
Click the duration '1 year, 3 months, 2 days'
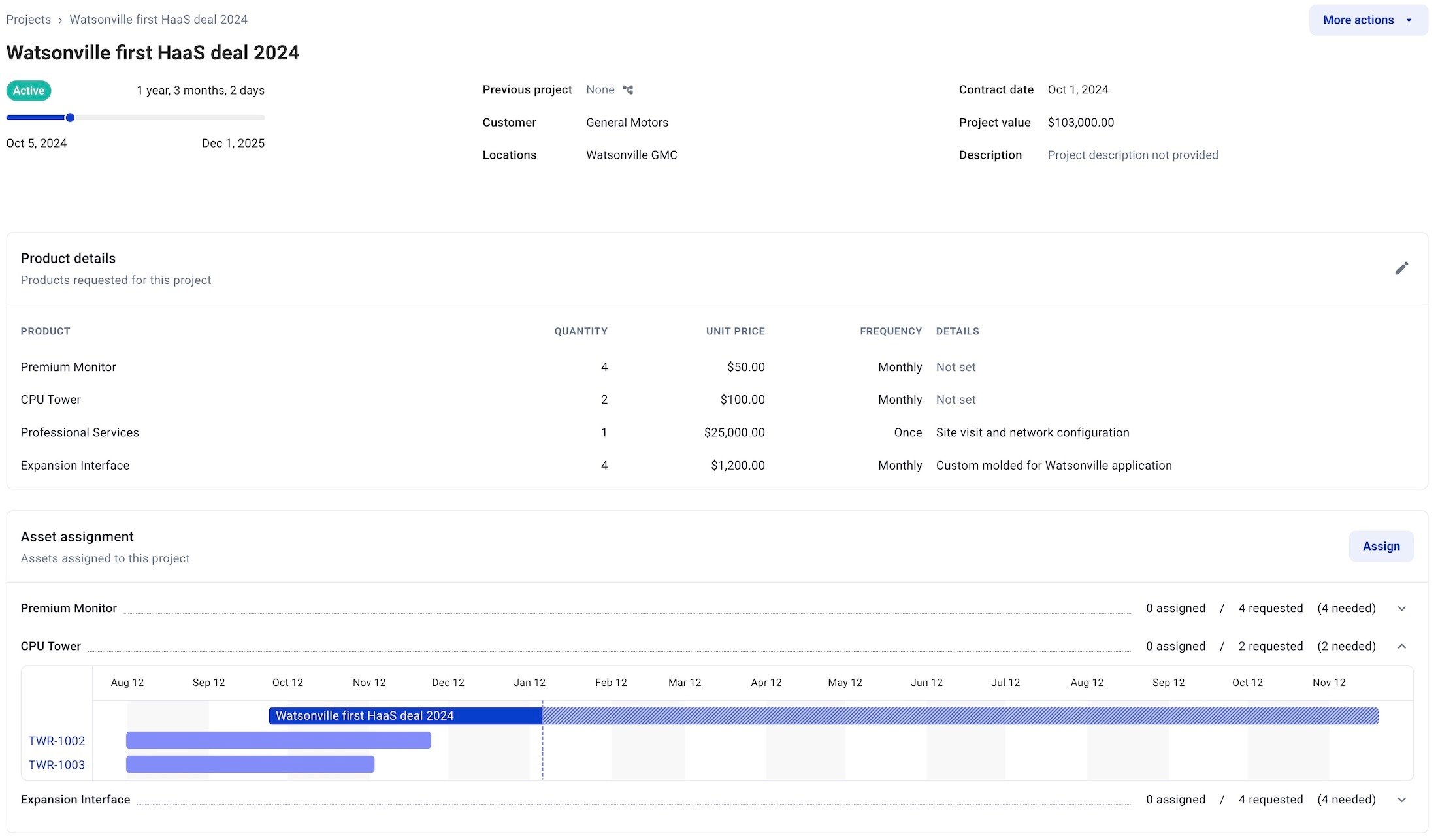click(x=201, y=91)
